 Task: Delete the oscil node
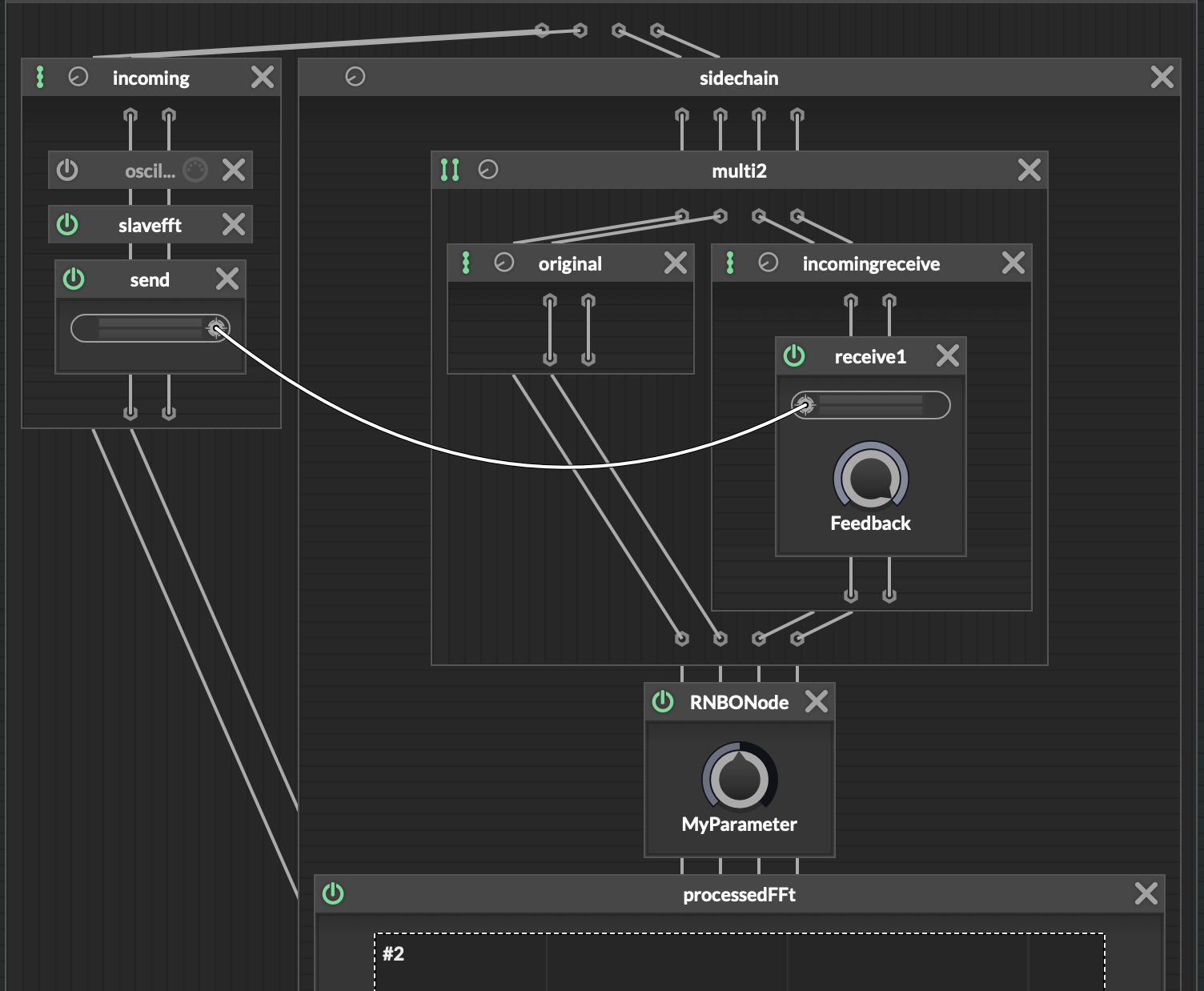tap(234, 170)
